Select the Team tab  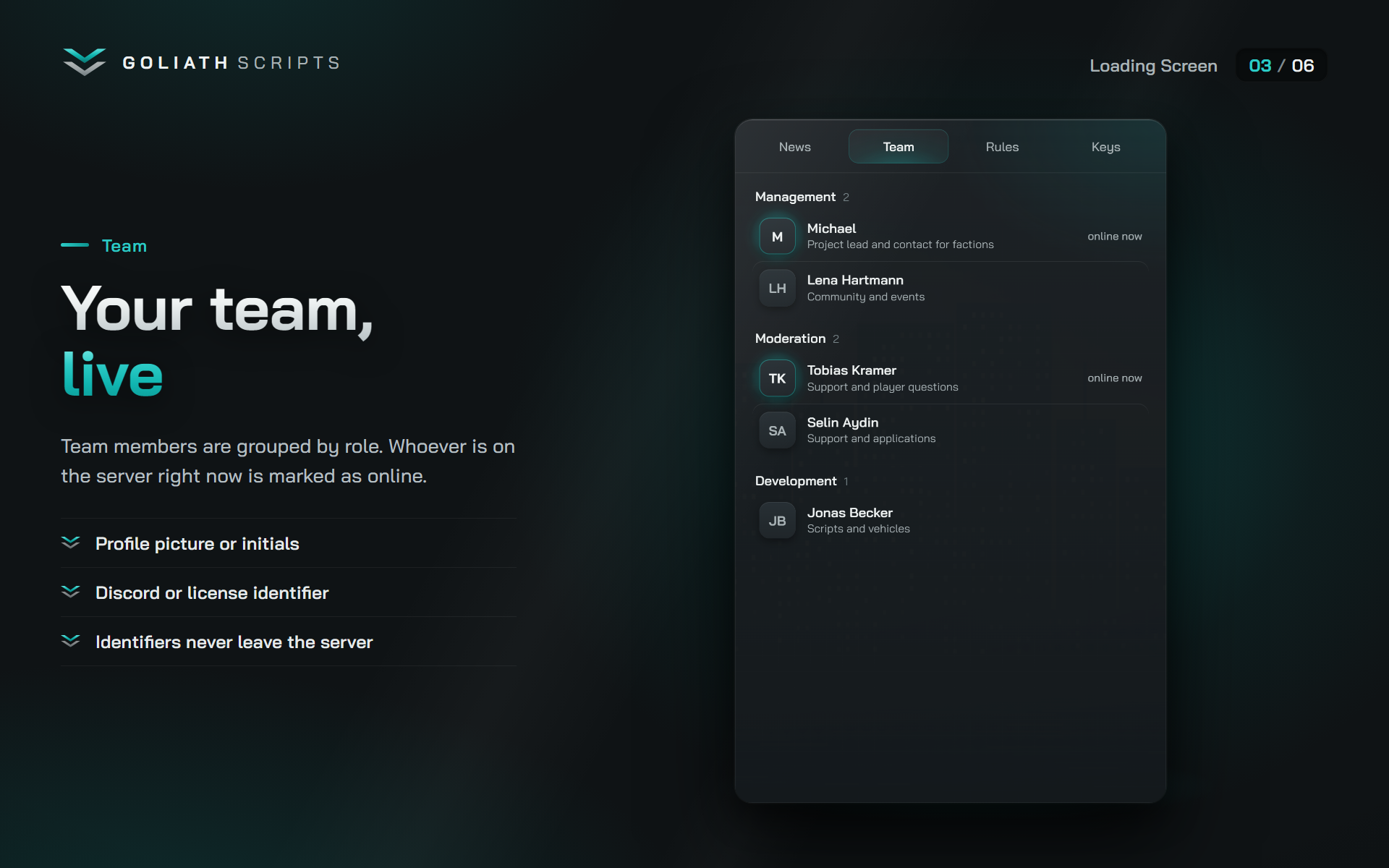[x=898, y=147]
